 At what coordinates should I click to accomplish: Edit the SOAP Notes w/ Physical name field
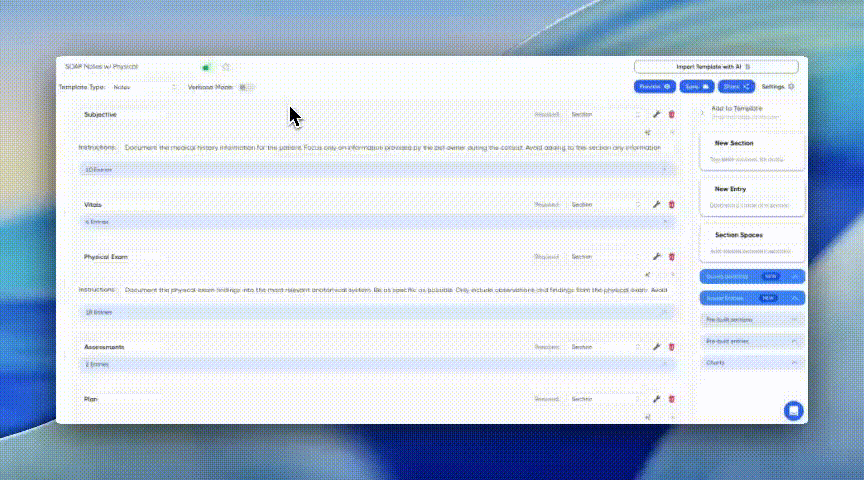click(129, 67)
